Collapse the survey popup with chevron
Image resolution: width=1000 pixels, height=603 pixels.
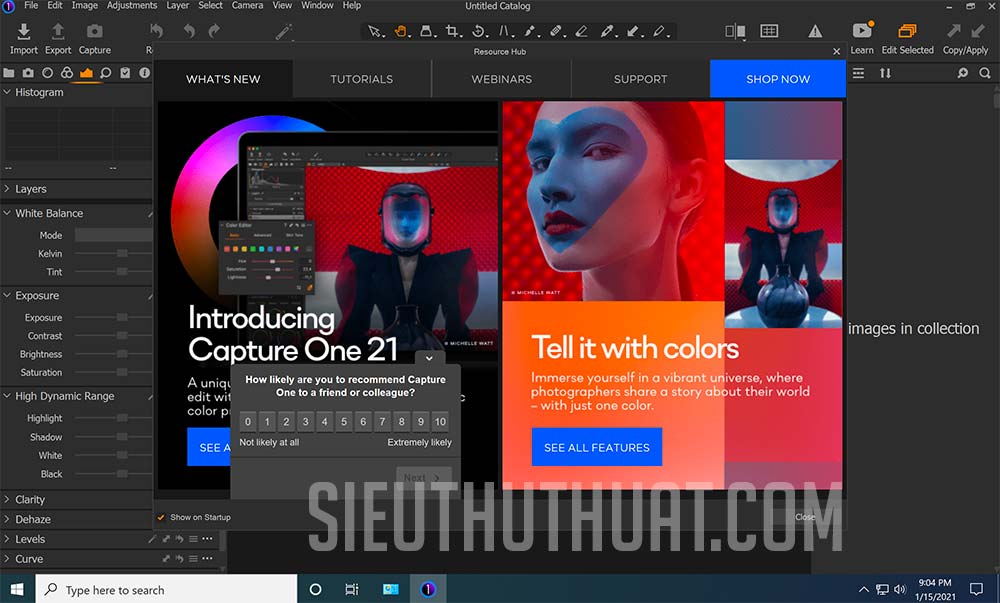[429, 358]
